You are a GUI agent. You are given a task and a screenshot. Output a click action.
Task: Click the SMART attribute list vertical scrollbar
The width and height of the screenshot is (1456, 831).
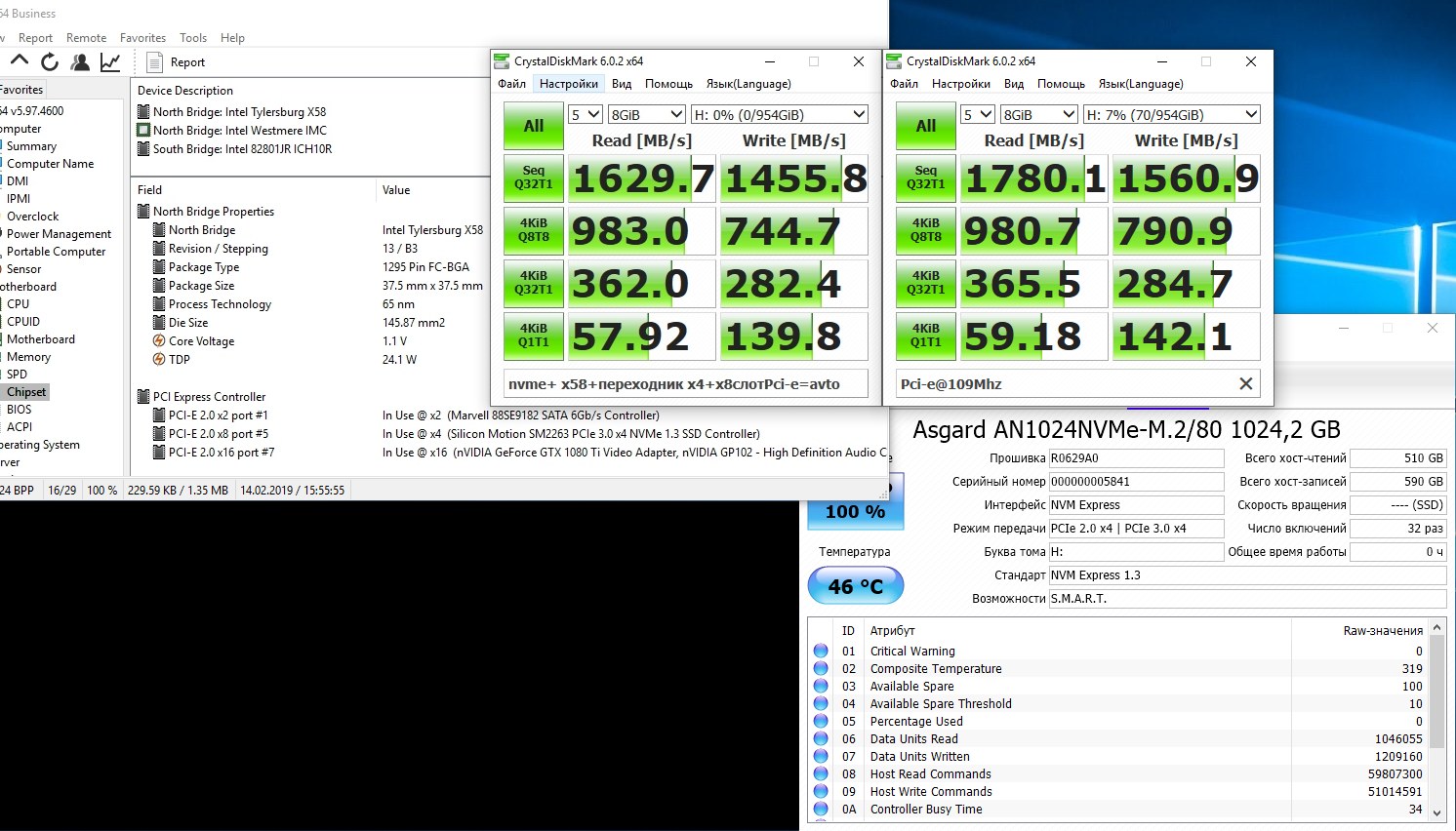click(x=1436, y=719)
